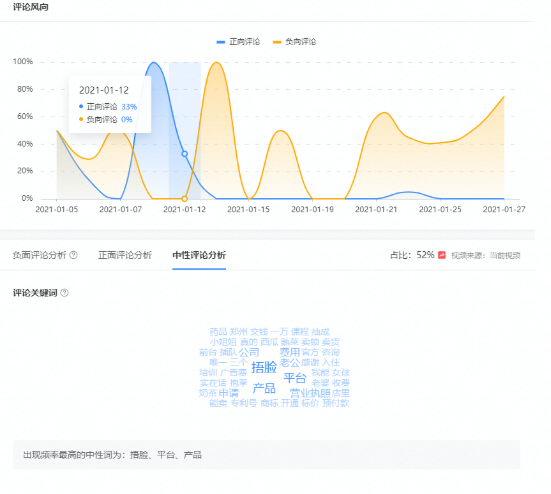Click keyword 申请 in word cloud
The width and height of the screenshot is (551, 494).
[x=228, y=393]
